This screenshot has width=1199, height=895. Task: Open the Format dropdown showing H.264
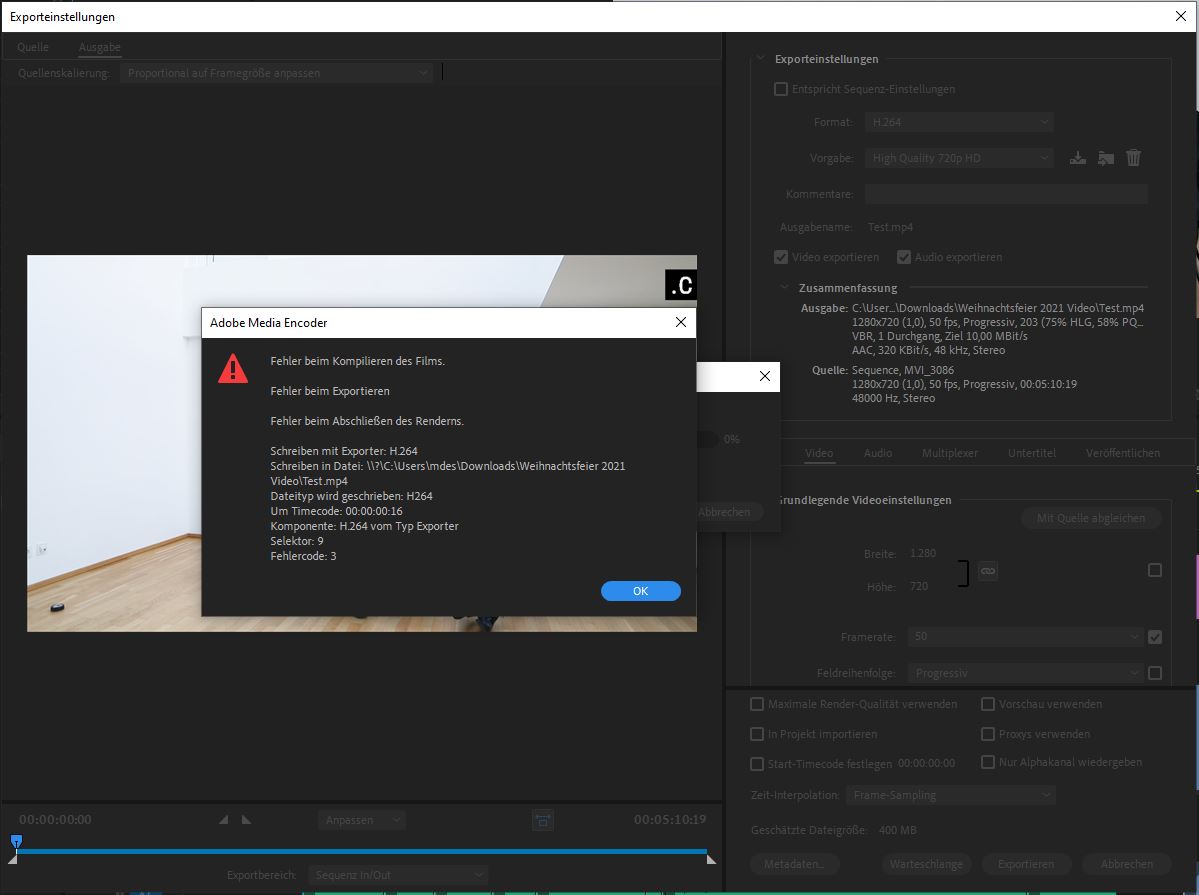[958, 121]
